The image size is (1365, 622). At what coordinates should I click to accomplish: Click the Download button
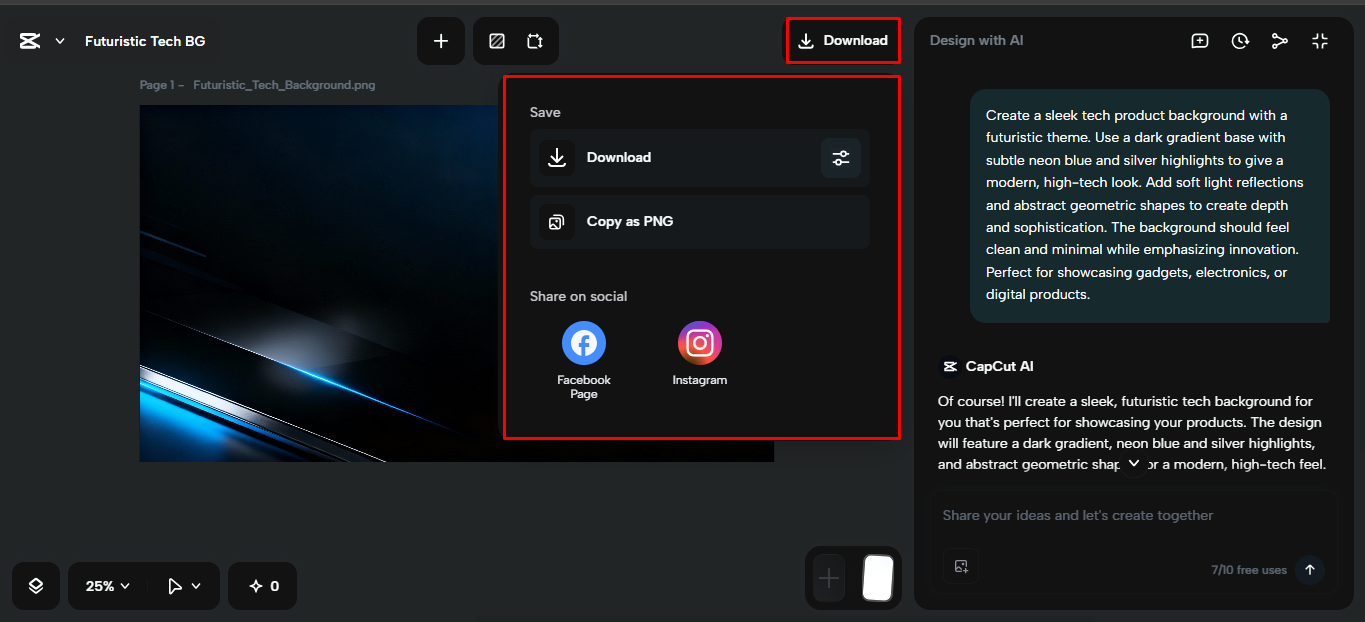[843, 40]
